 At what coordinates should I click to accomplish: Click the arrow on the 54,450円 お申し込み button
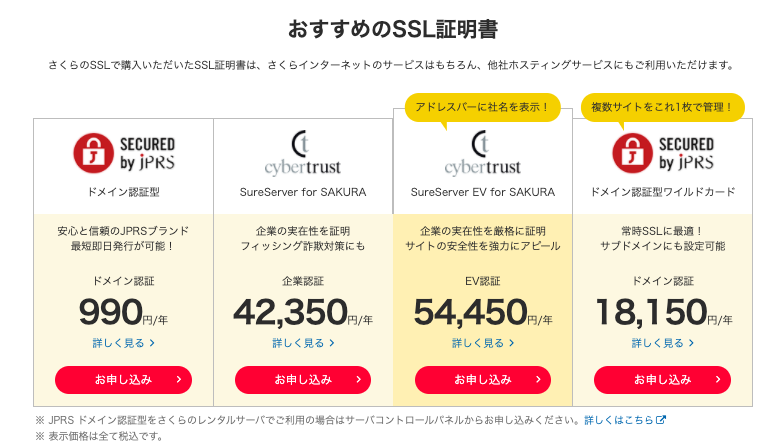click(538, 380)
